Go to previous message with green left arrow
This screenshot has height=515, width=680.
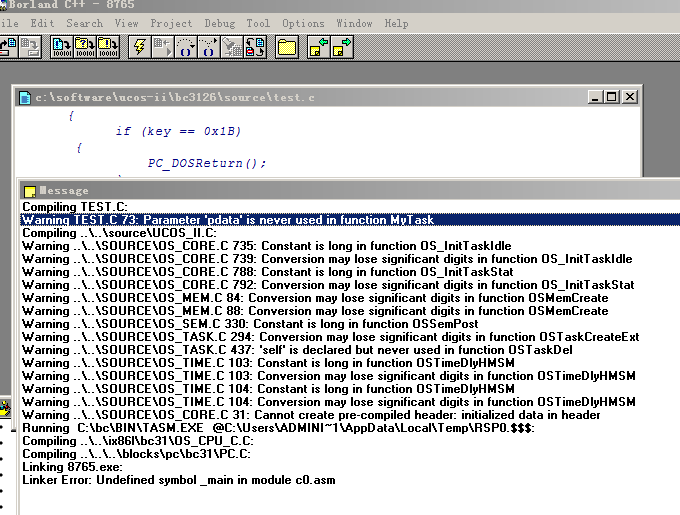318,47
